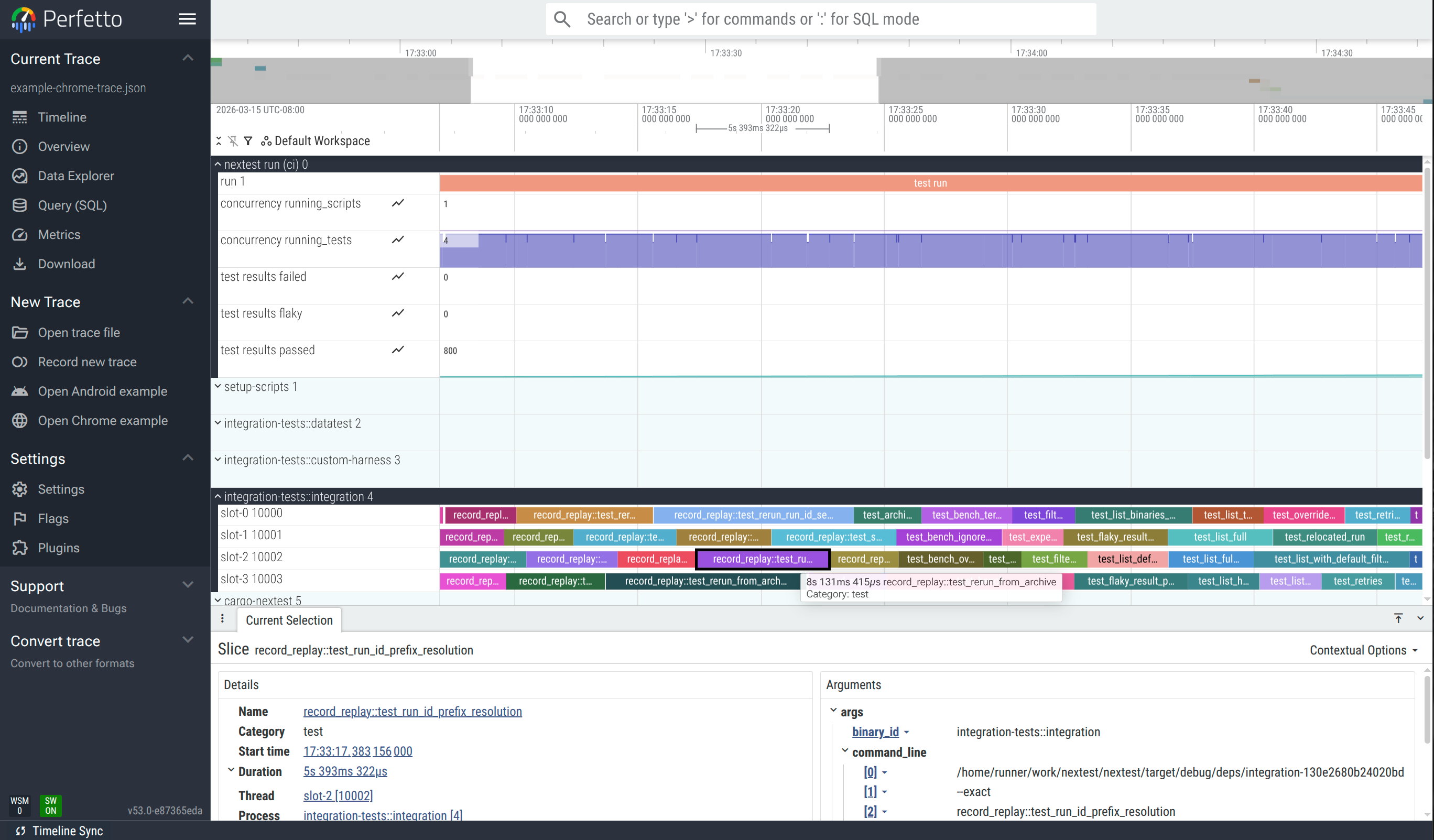Select the Metrics sidebar icon
The image size is (1434, 840).
tap(20, 234)
